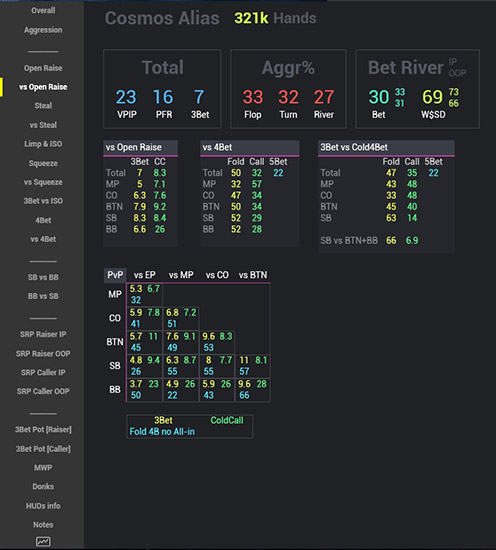The height and width of the screenshot is (550, 496).
Task: Click the VPIP value 23
Action: click(x=126, y=97)
